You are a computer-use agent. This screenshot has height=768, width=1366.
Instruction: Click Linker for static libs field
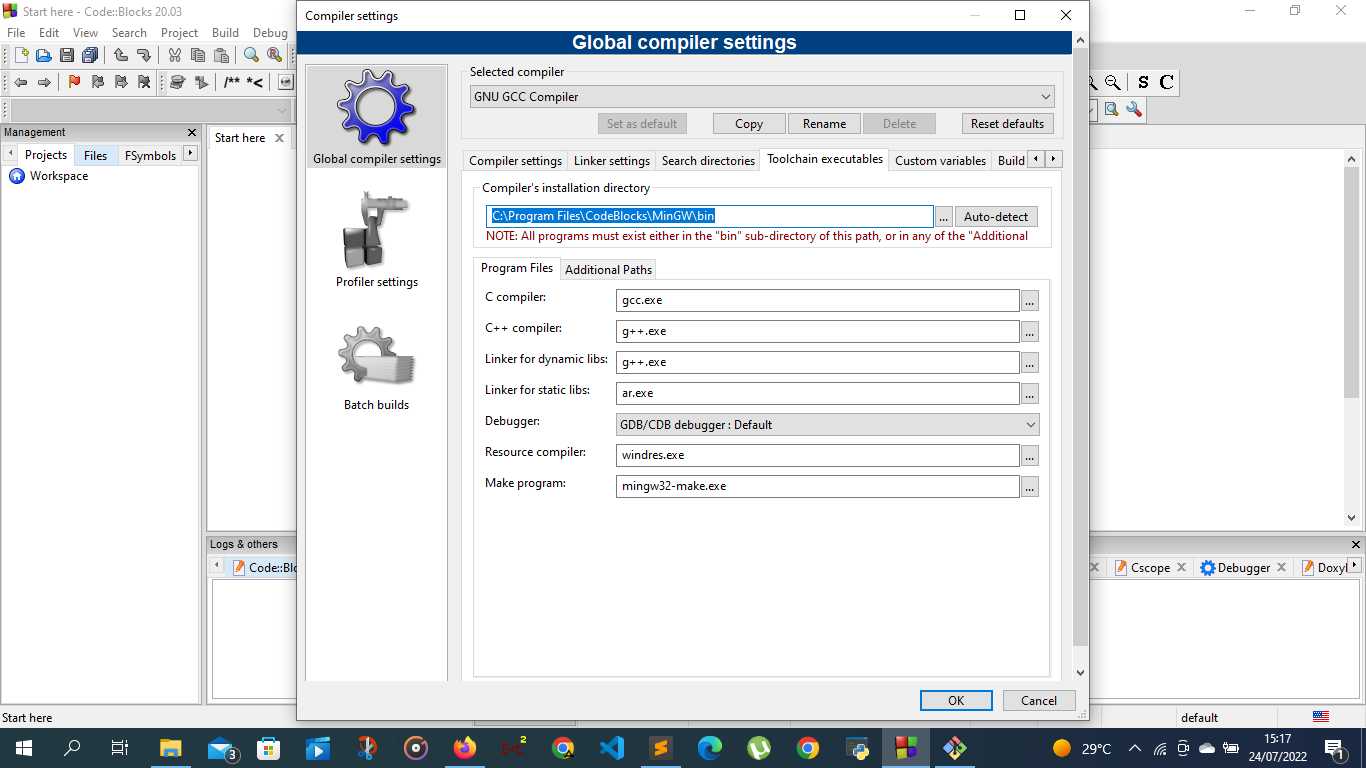(x=818, y=393)
